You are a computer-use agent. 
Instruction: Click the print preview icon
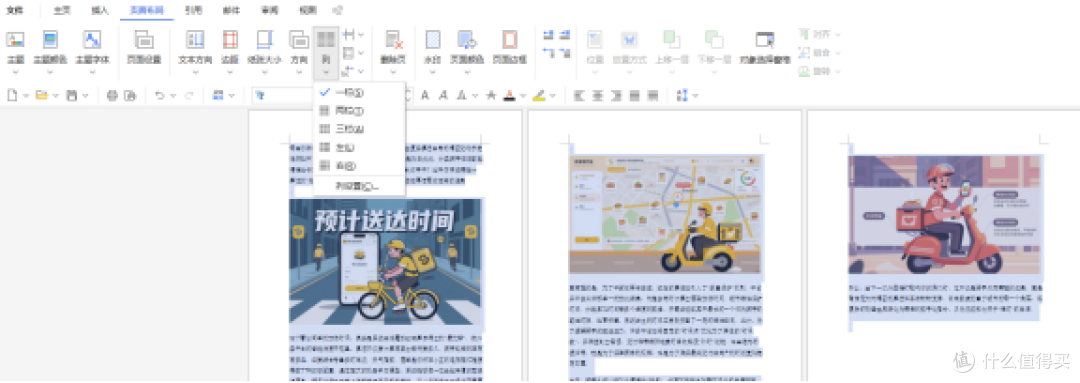130,95
